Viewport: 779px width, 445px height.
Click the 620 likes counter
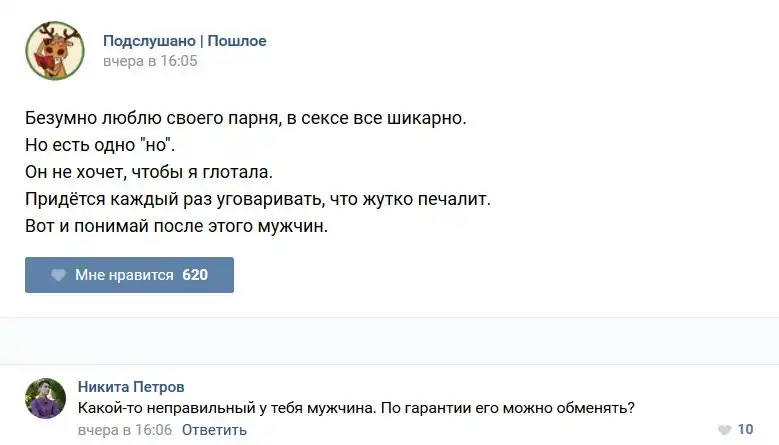(x=195, y=275)
